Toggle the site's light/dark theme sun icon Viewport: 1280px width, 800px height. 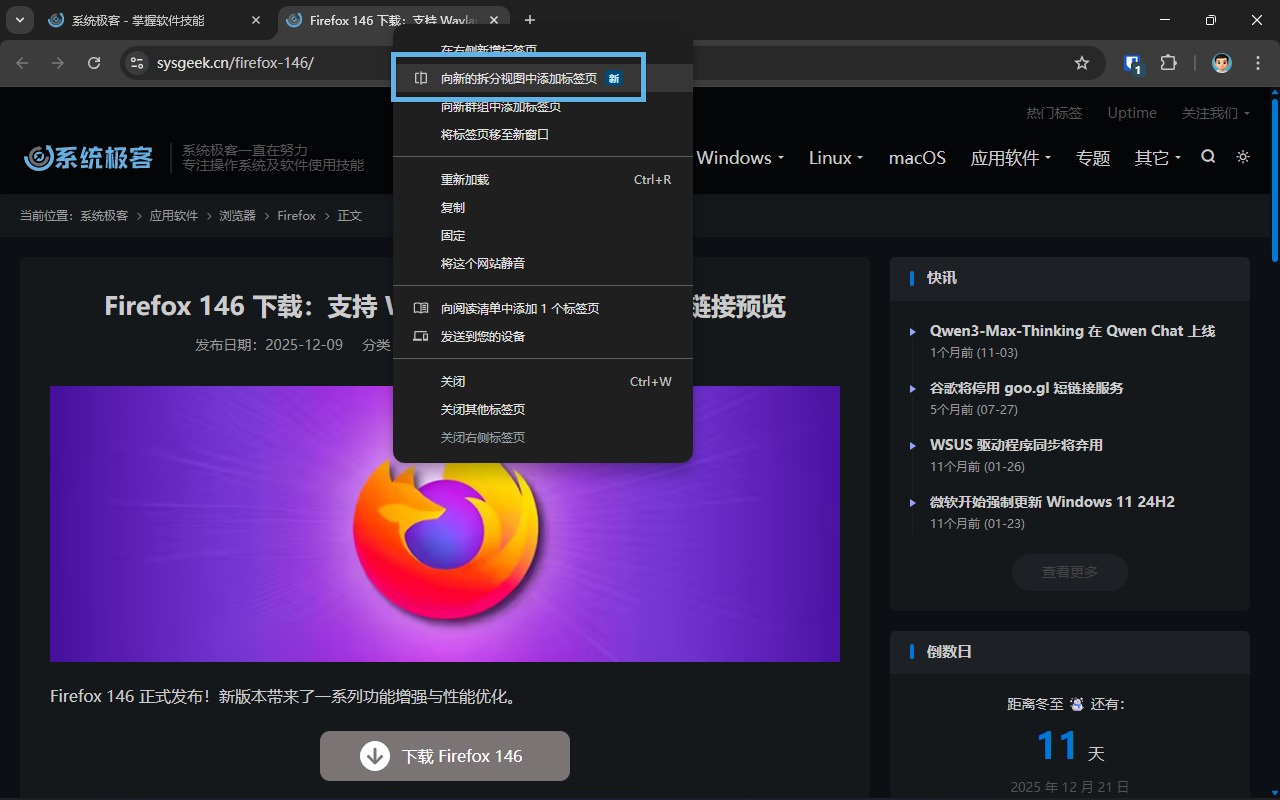[x=1242, y=157]
